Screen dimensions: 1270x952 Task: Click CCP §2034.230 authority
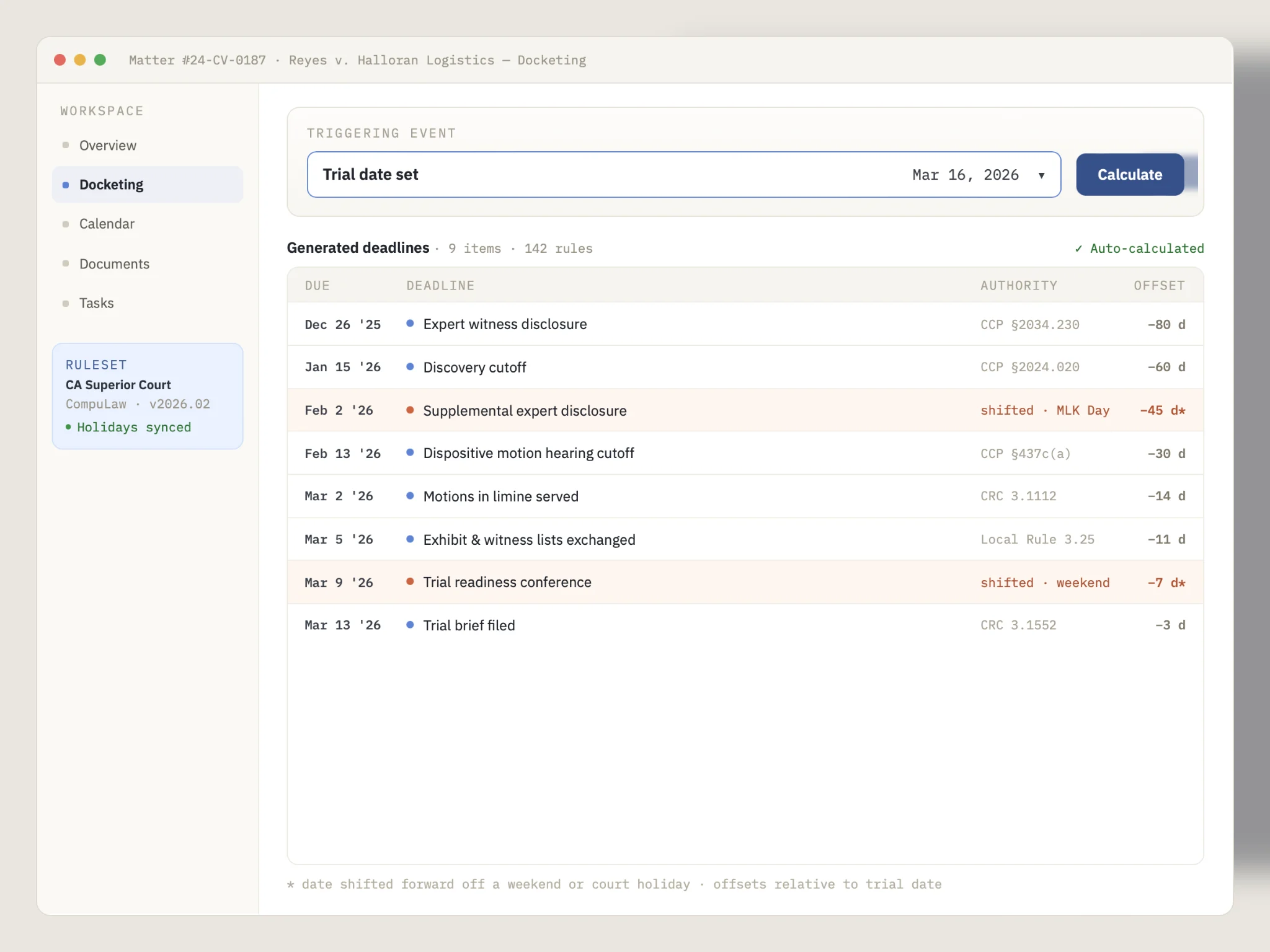tap(1029, 325)
